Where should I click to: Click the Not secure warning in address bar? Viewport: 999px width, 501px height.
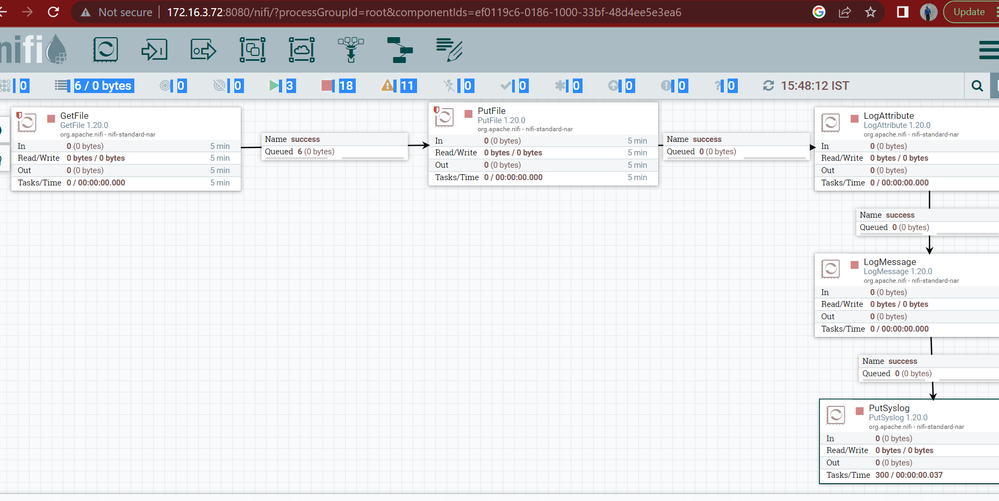(x=117, y=12)
